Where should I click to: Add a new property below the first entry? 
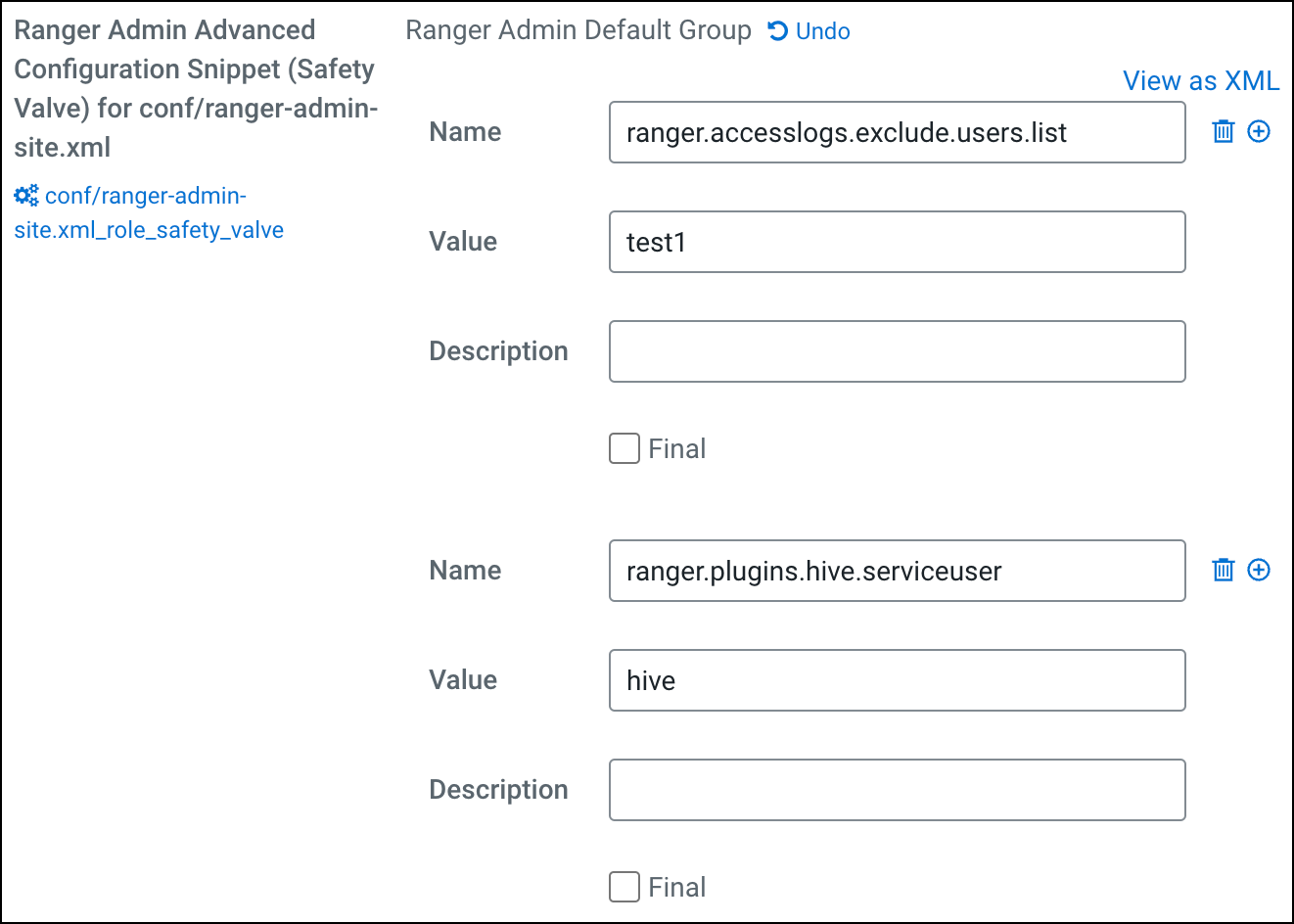1260,131
